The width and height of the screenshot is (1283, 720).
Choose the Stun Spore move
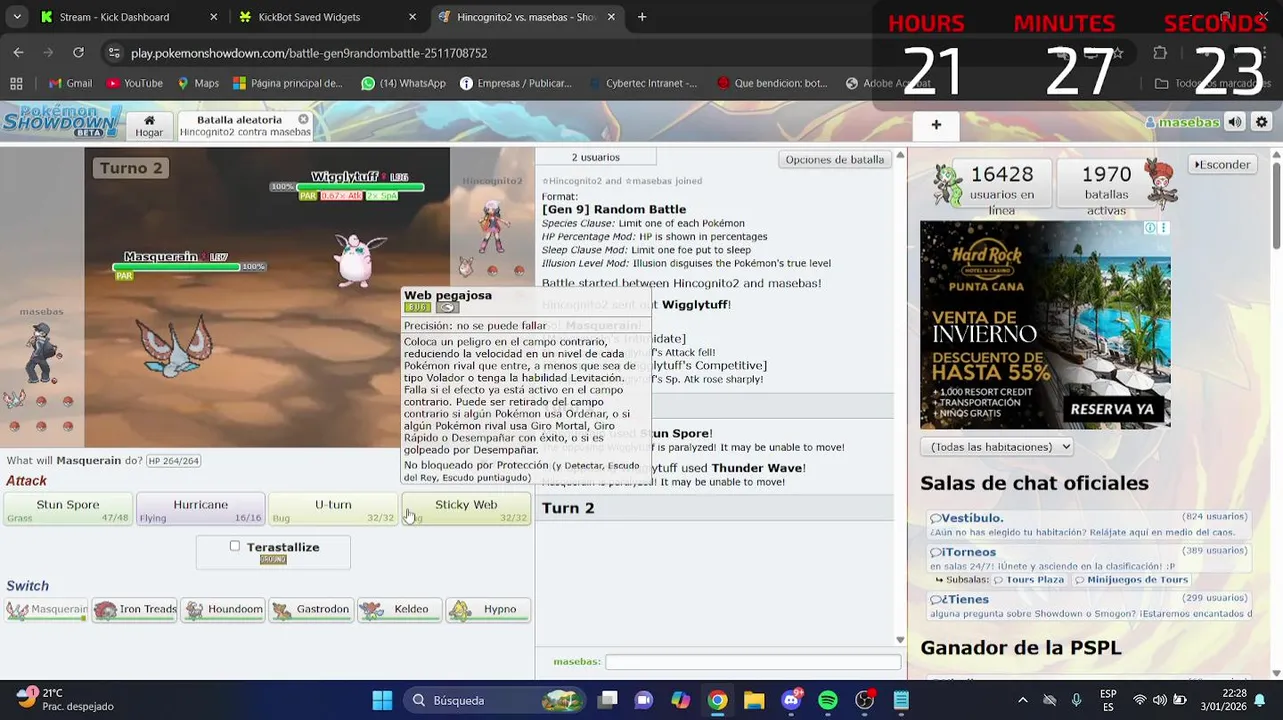click(68, 509)
